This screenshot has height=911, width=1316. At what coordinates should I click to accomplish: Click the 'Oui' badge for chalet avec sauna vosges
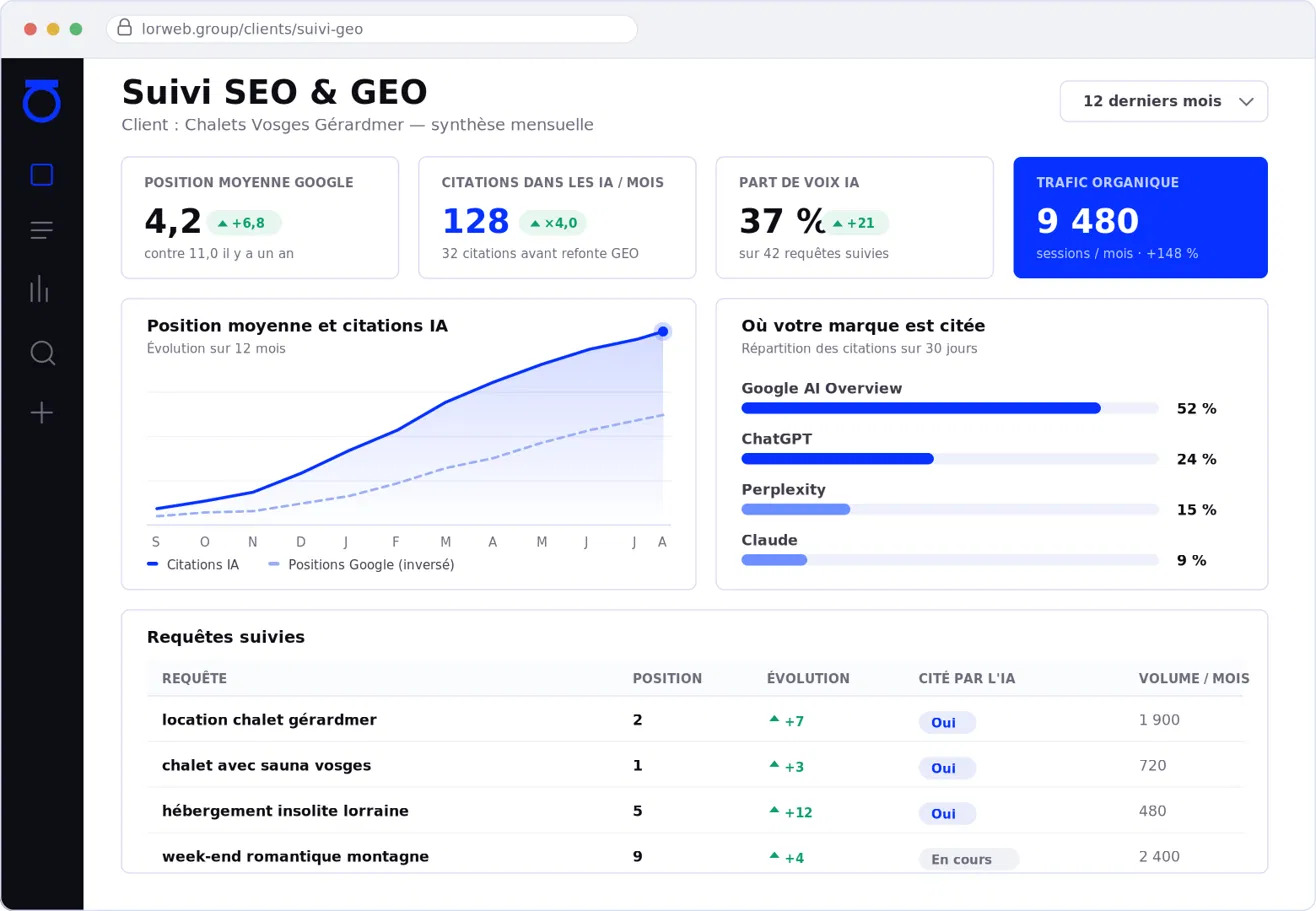pos(947,768)
